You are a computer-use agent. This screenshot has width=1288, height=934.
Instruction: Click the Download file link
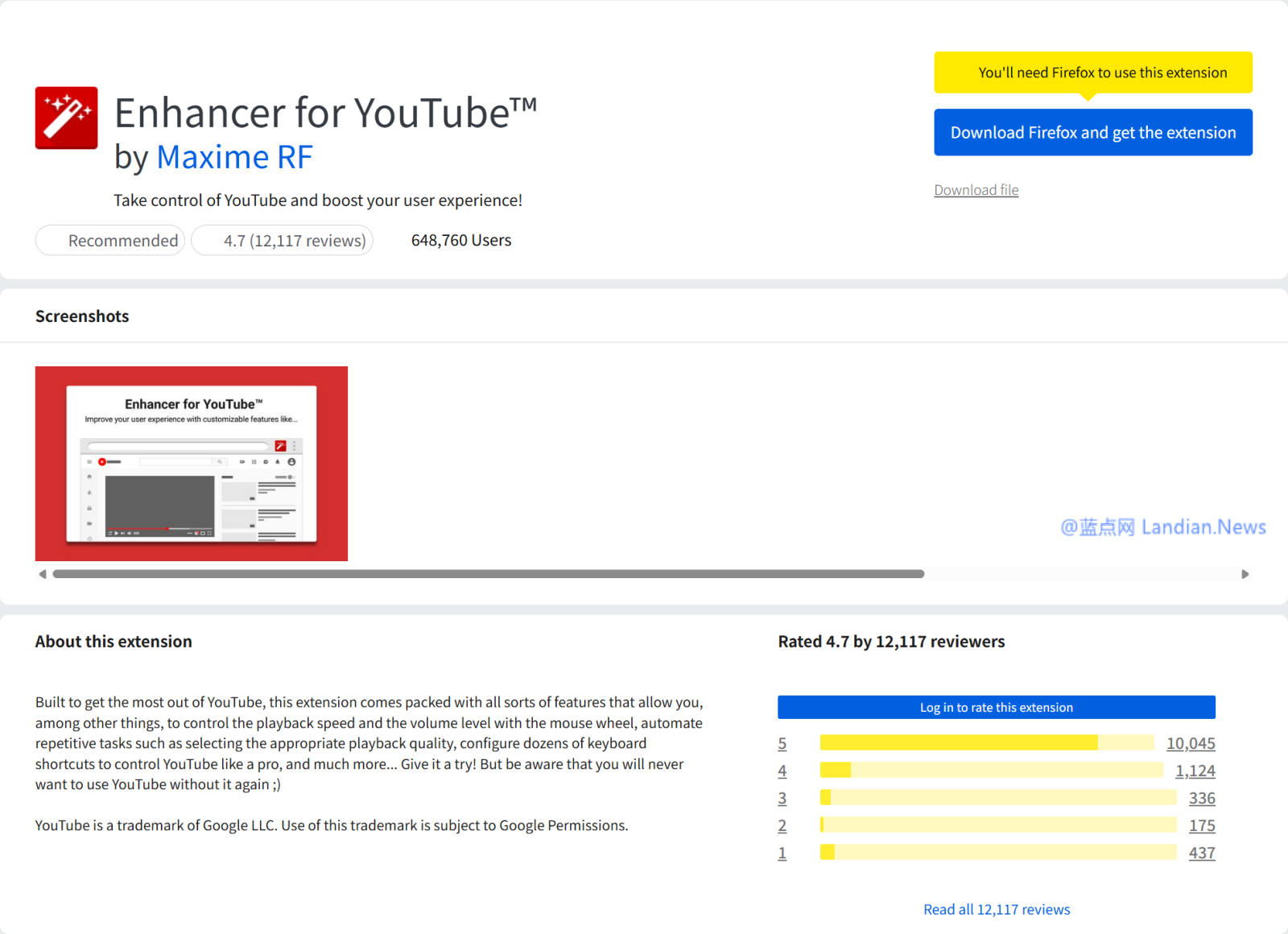coord(976,190)
